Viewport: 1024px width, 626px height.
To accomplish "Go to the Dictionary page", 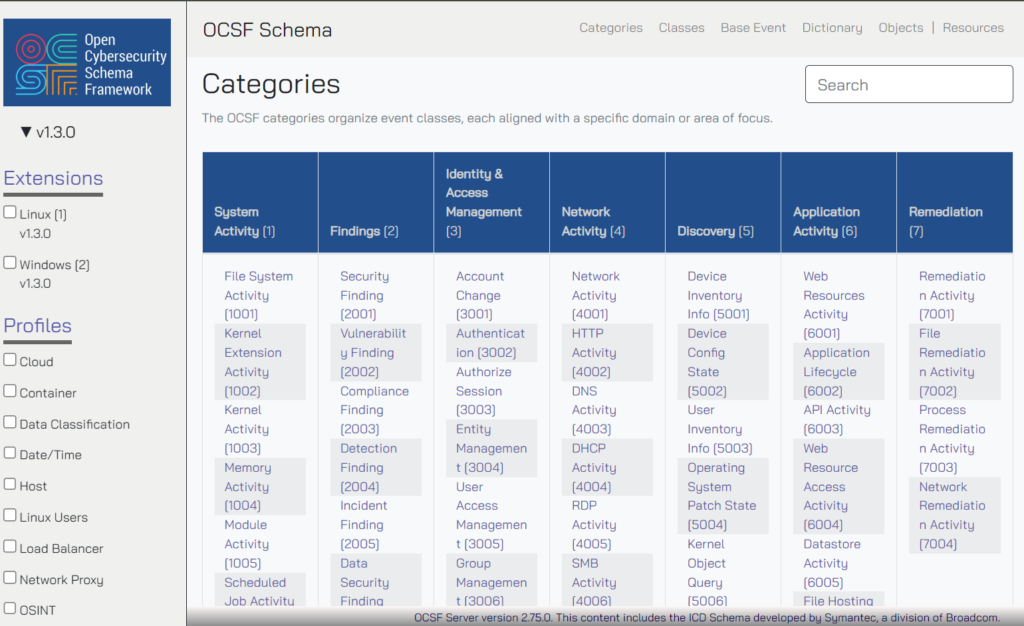I will (832, 28).
